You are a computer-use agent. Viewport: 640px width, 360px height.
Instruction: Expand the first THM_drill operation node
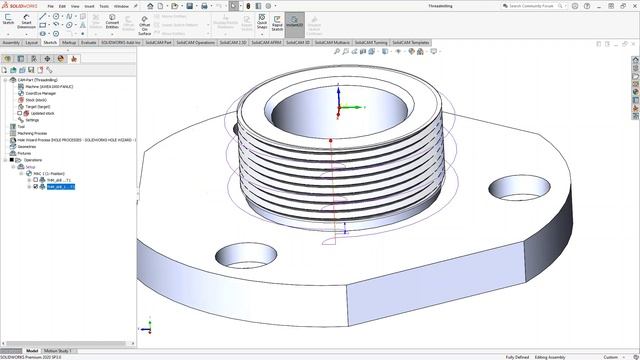29,180
